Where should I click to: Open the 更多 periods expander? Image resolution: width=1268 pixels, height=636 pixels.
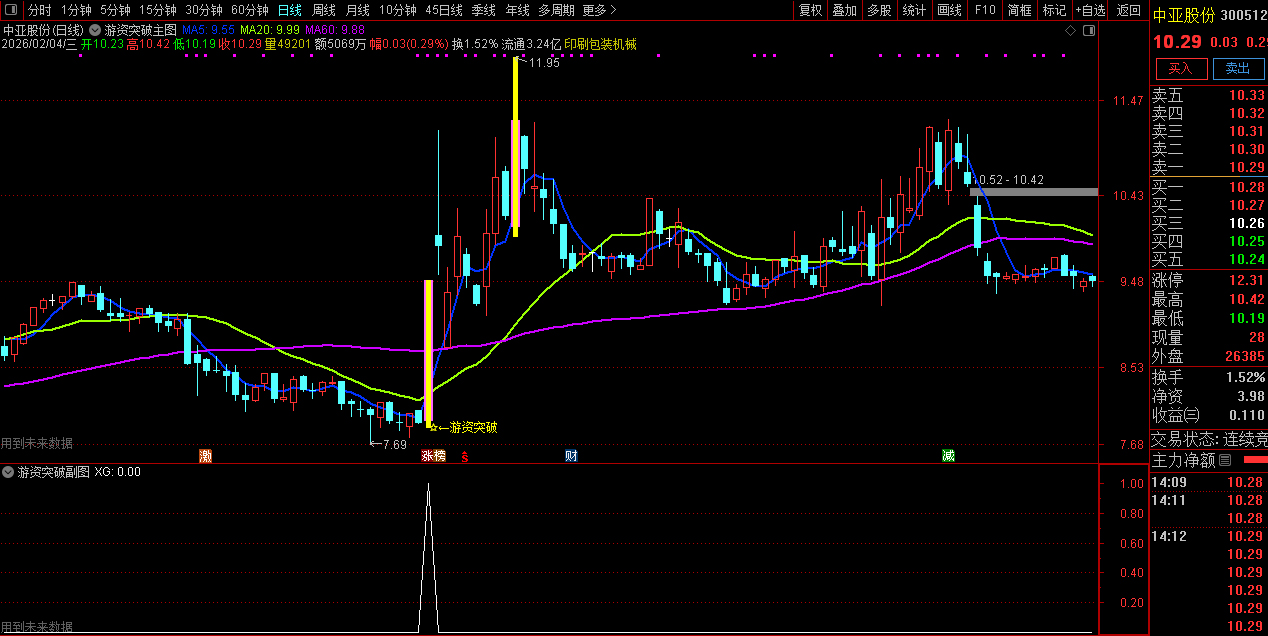[598, 10]
